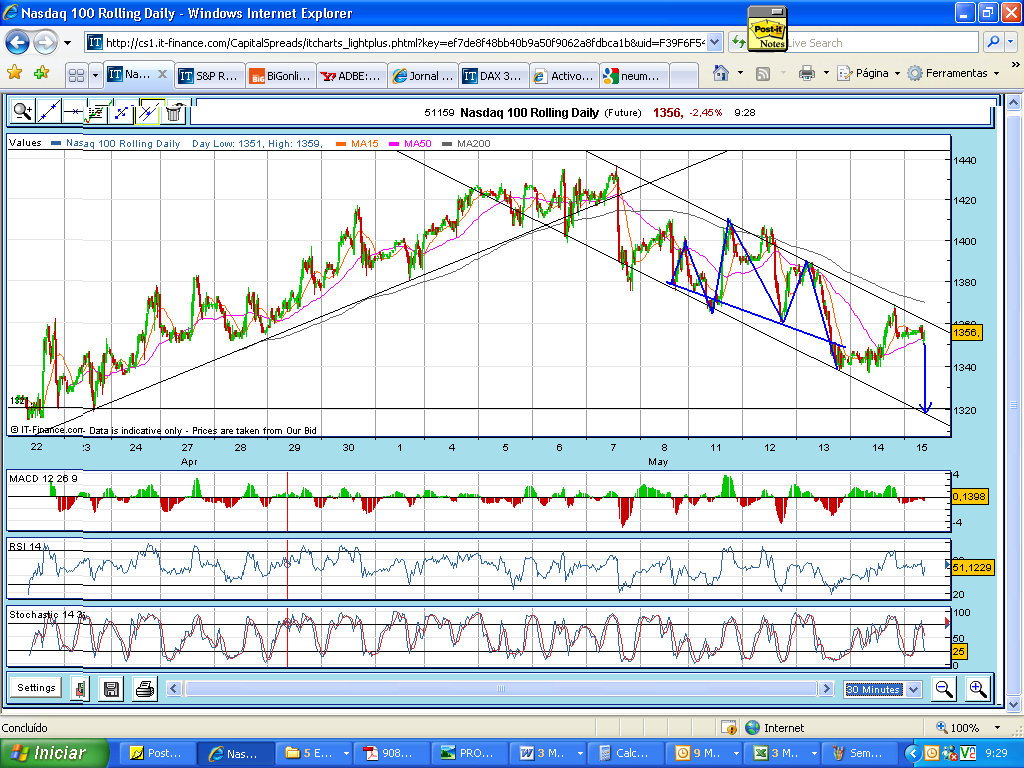Click the MA200 legend label

(473, 144)
